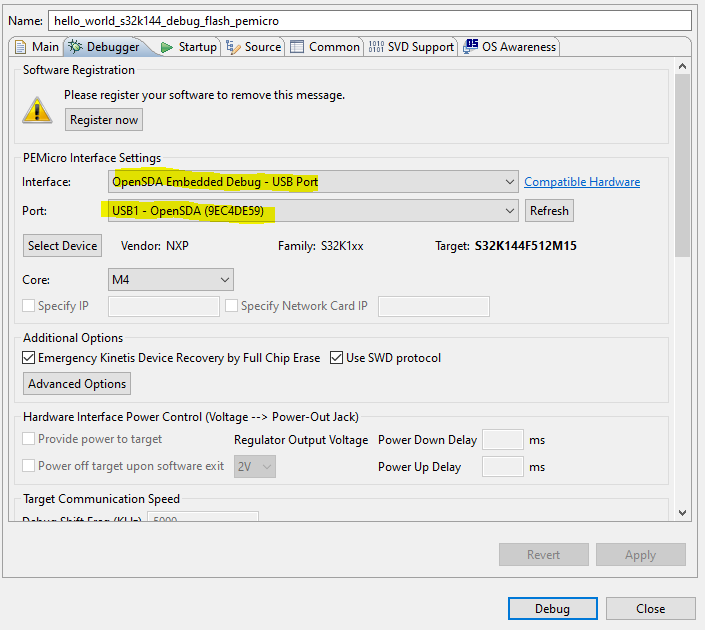Click the 'Family: S32K1xx' text

[x=321, y=246]
